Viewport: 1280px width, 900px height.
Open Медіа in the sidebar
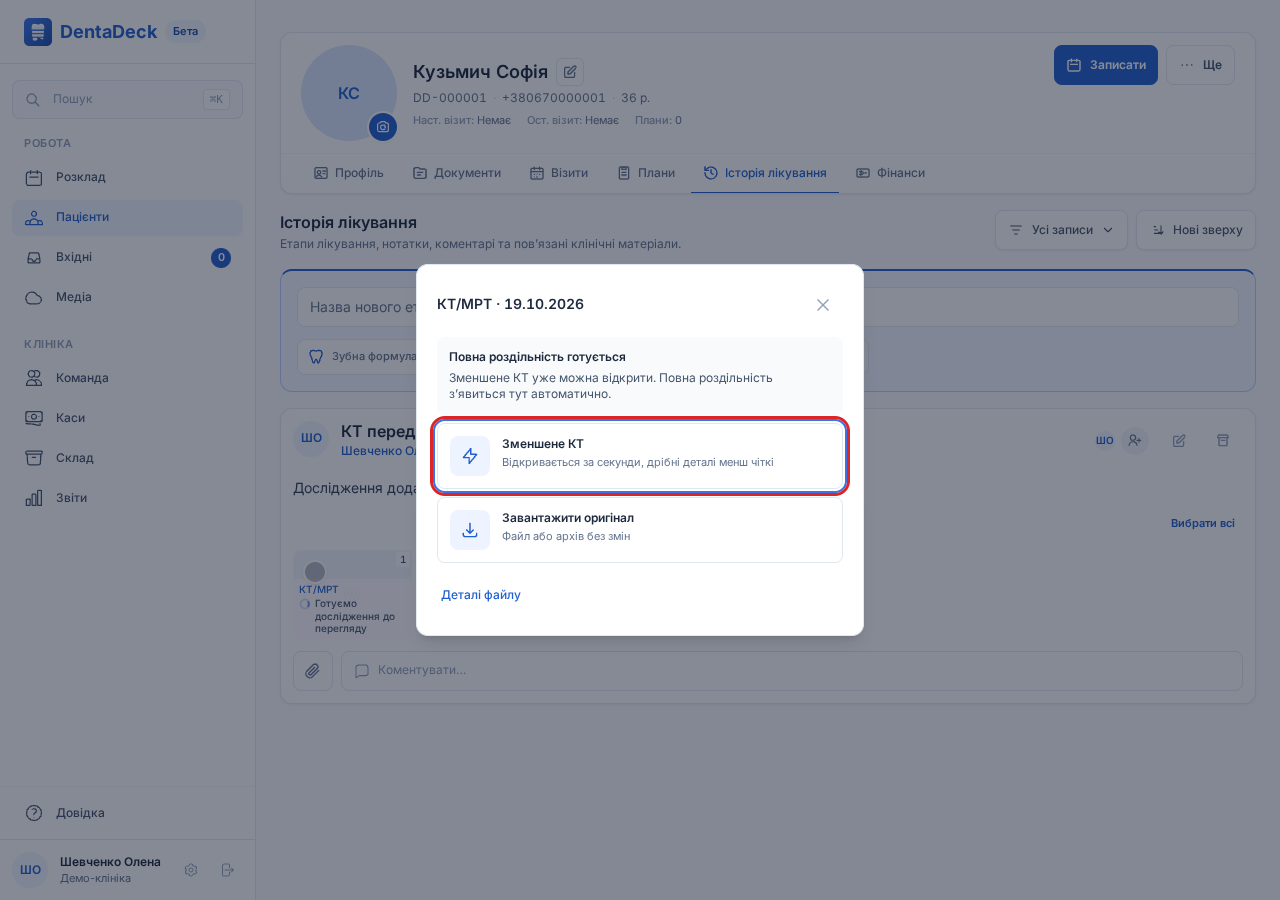point(127,297)
